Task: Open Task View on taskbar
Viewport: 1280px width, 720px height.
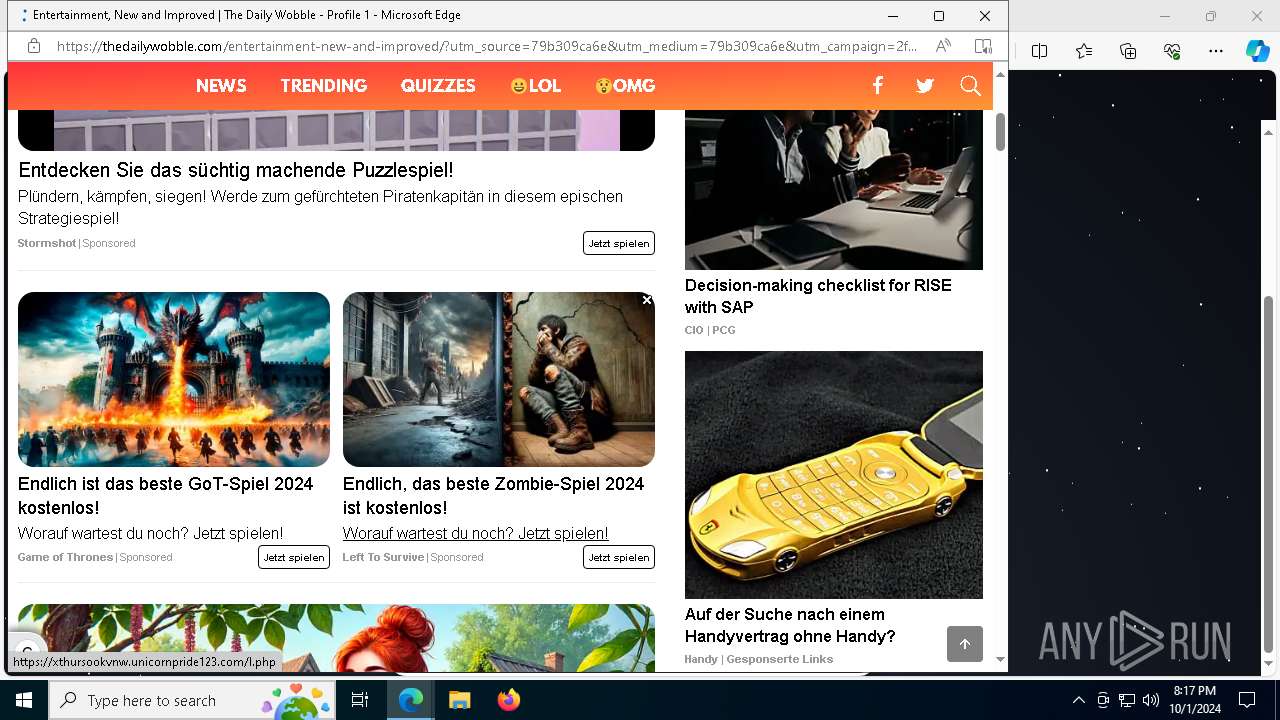Action: pos(360,700)
